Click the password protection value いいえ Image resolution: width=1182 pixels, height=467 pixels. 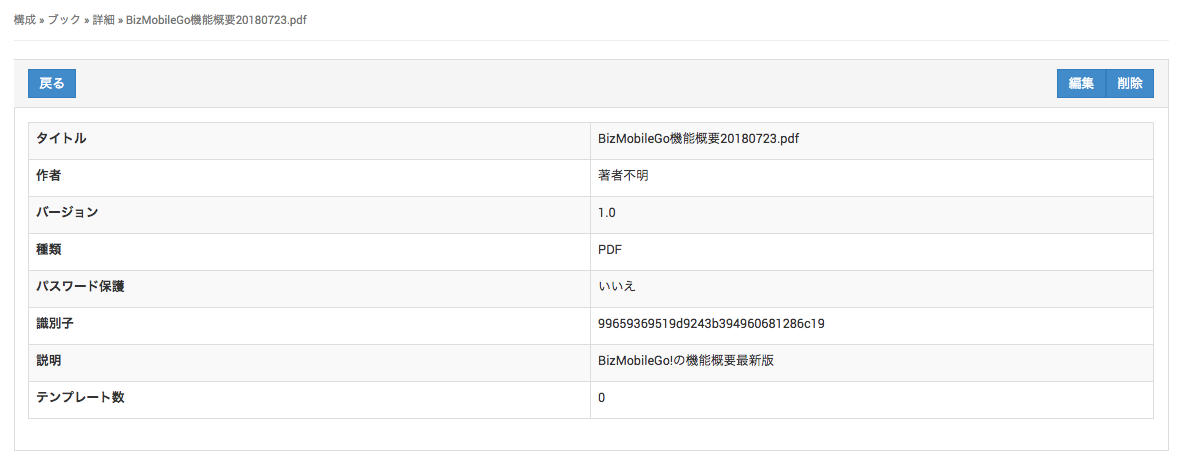[617, 287]
